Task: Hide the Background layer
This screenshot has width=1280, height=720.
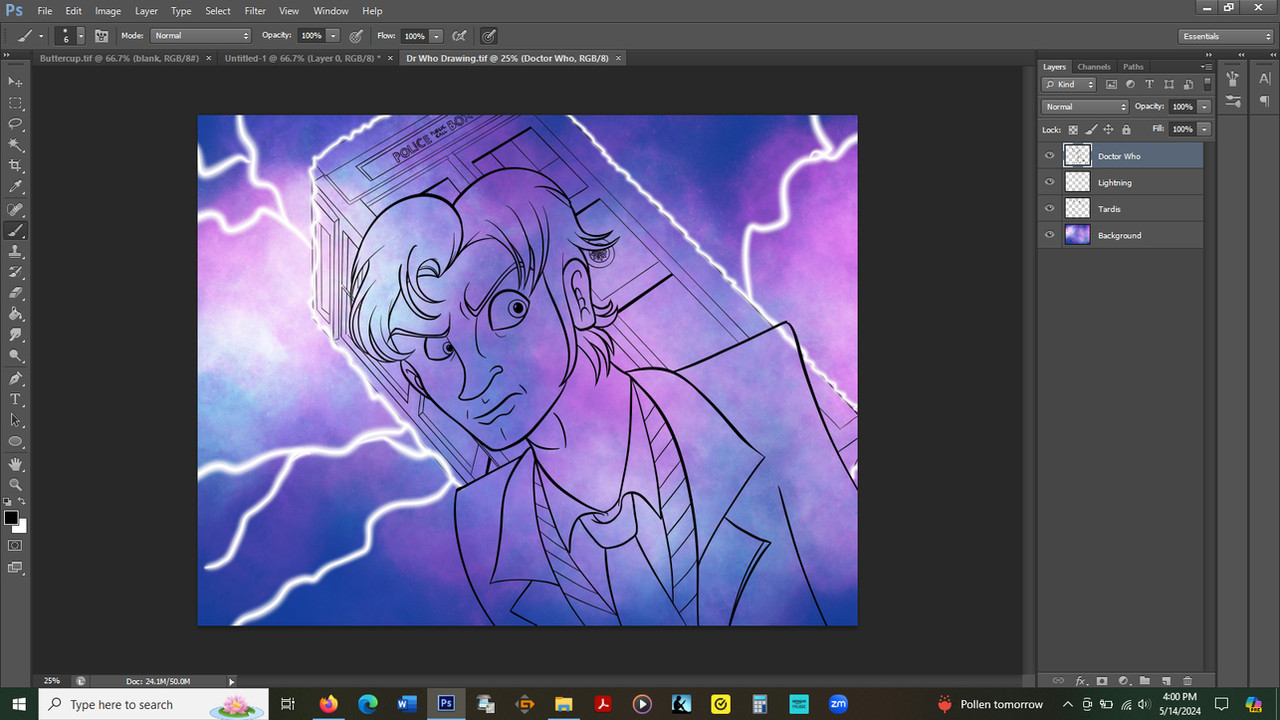Action: 1050,235
